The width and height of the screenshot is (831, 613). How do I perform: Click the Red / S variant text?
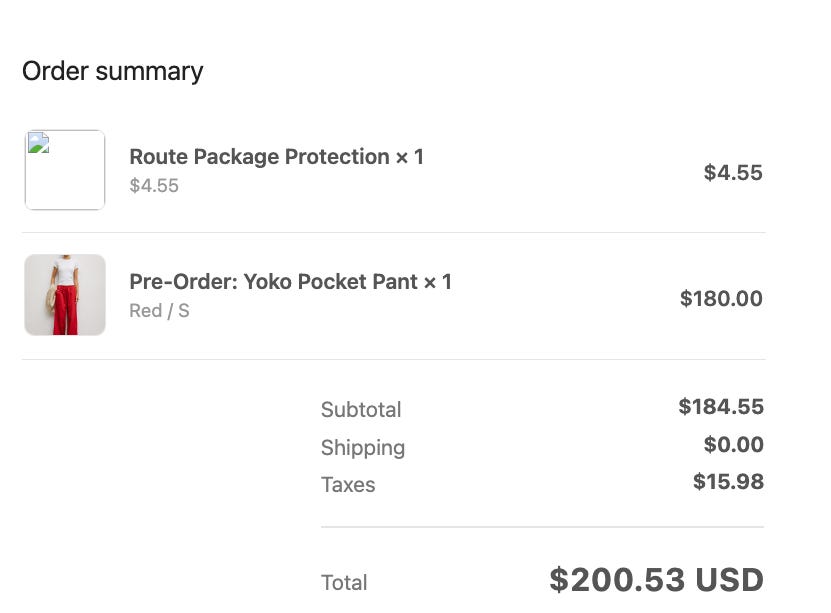tap(159, 311)
